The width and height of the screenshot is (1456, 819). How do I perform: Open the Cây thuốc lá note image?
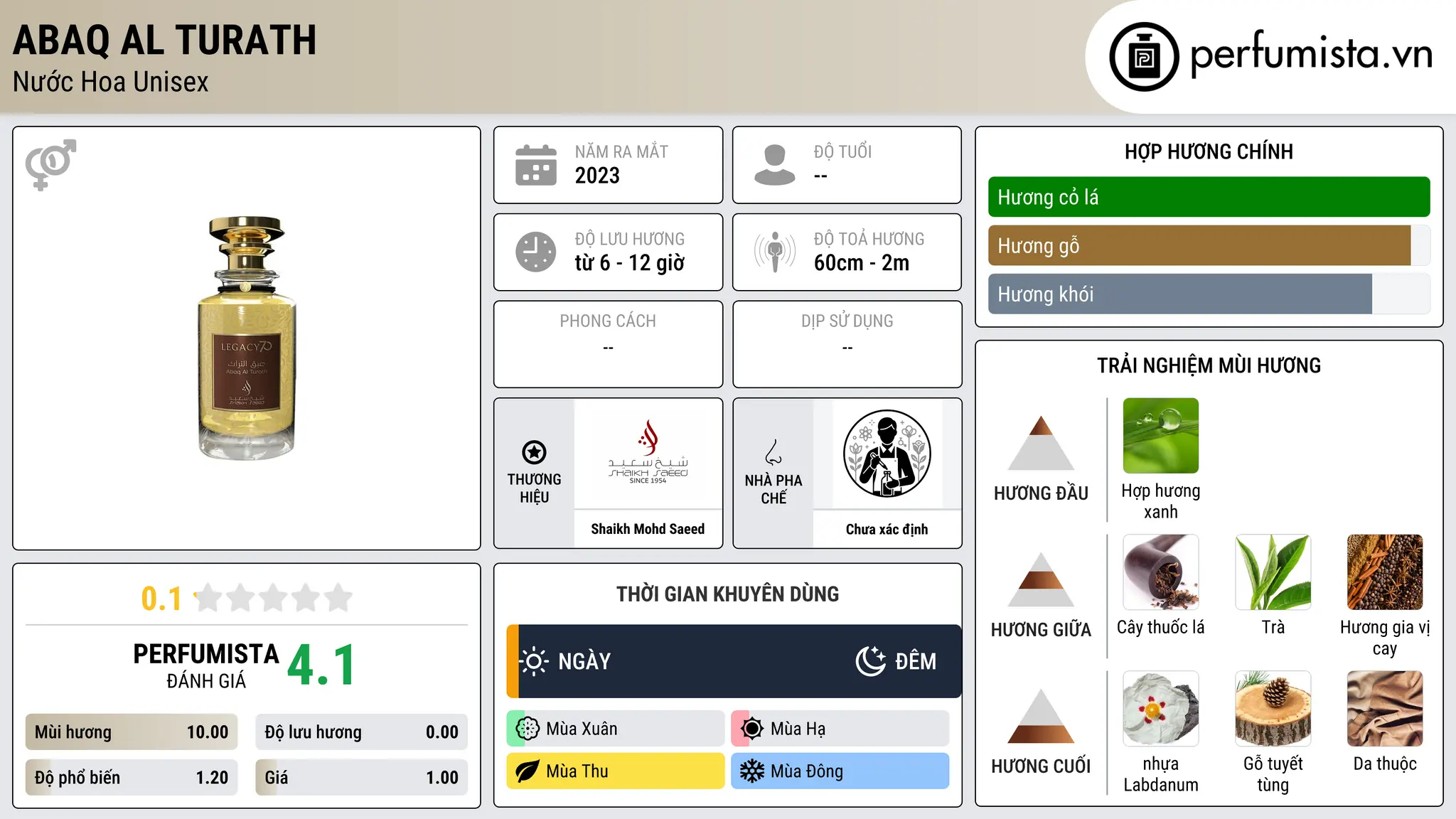1161,572
